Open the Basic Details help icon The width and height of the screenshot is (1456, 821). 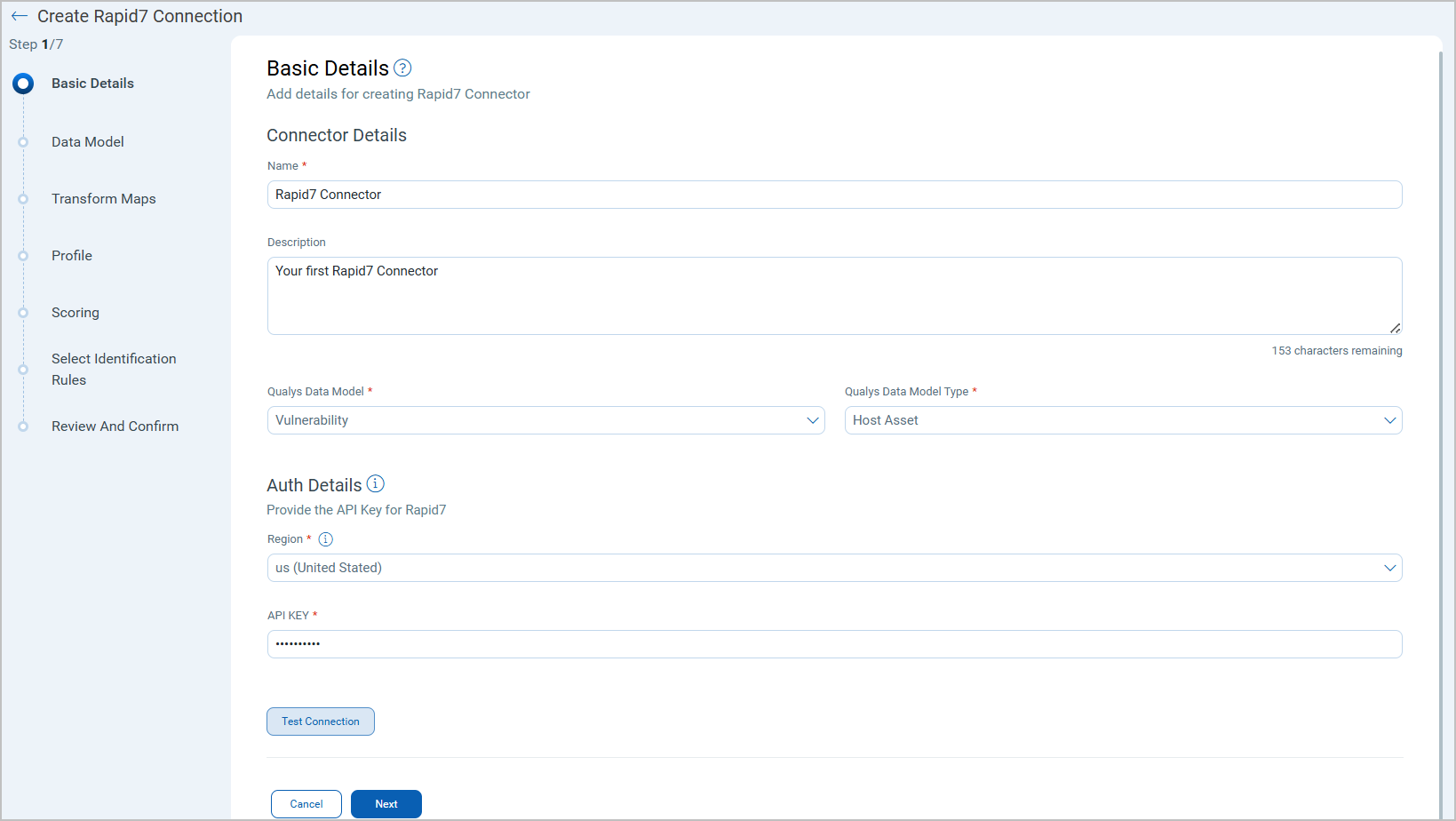[402, 68]
